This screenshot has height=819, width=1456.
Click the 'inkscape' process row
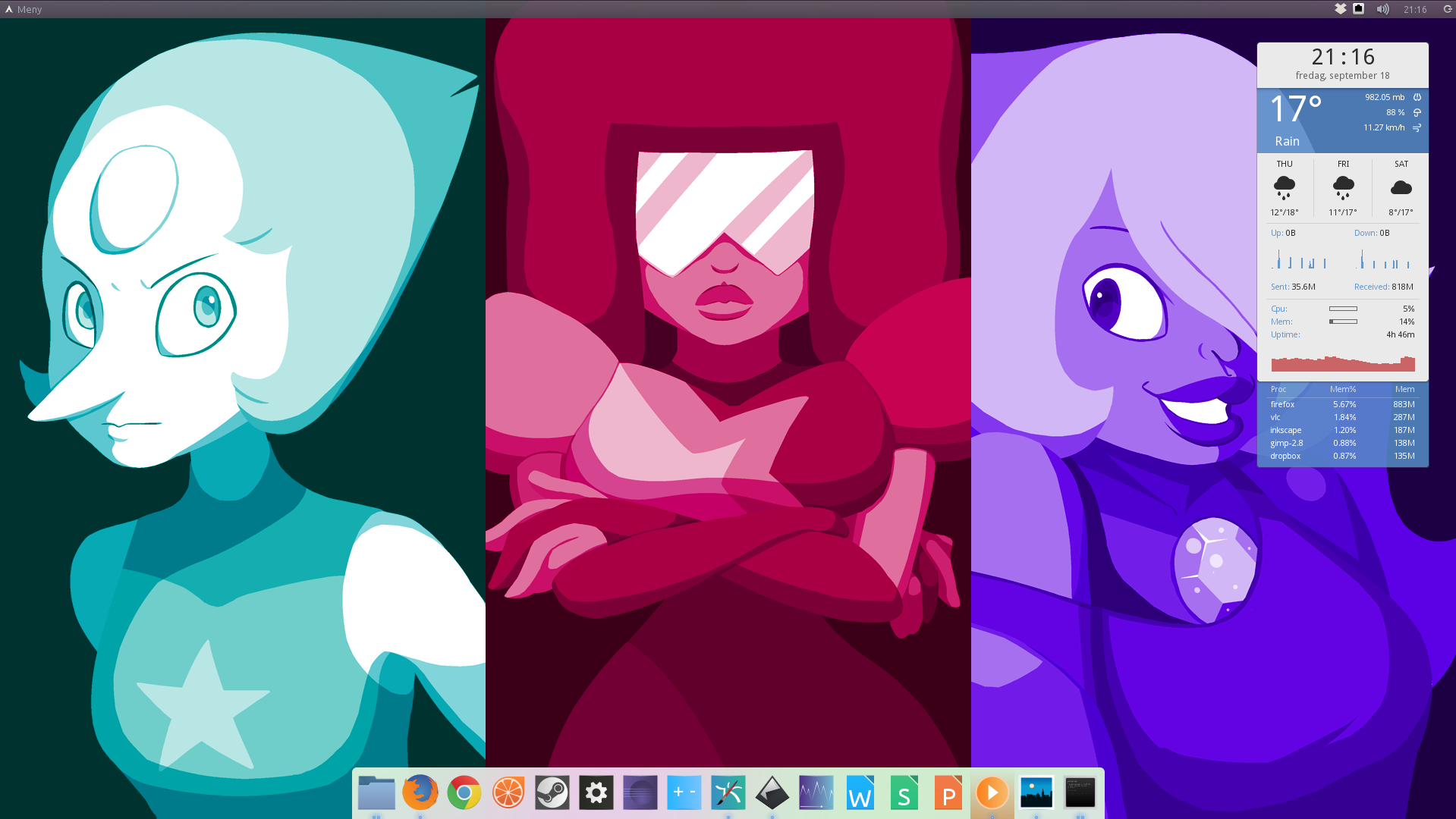click(1343, 430)
